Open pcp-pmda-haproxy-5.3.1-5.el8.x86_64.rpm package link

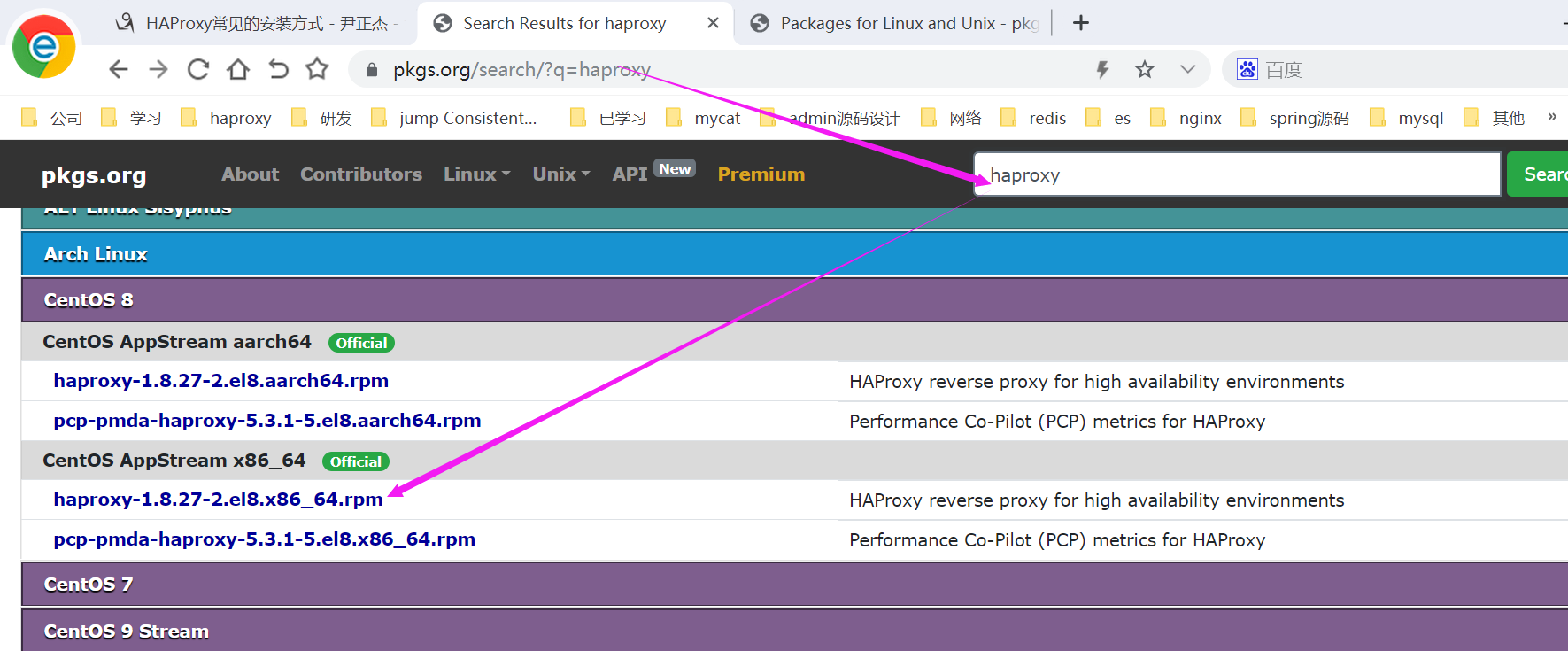264,539
